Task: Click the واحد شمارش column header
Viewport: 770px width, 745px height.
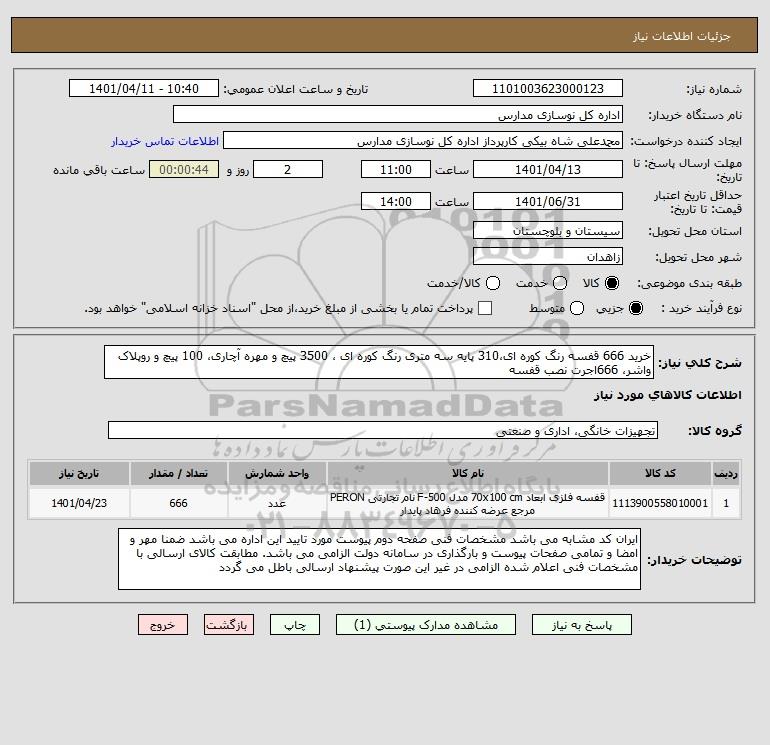Action: pyautogui.click(x=277, y=473)
